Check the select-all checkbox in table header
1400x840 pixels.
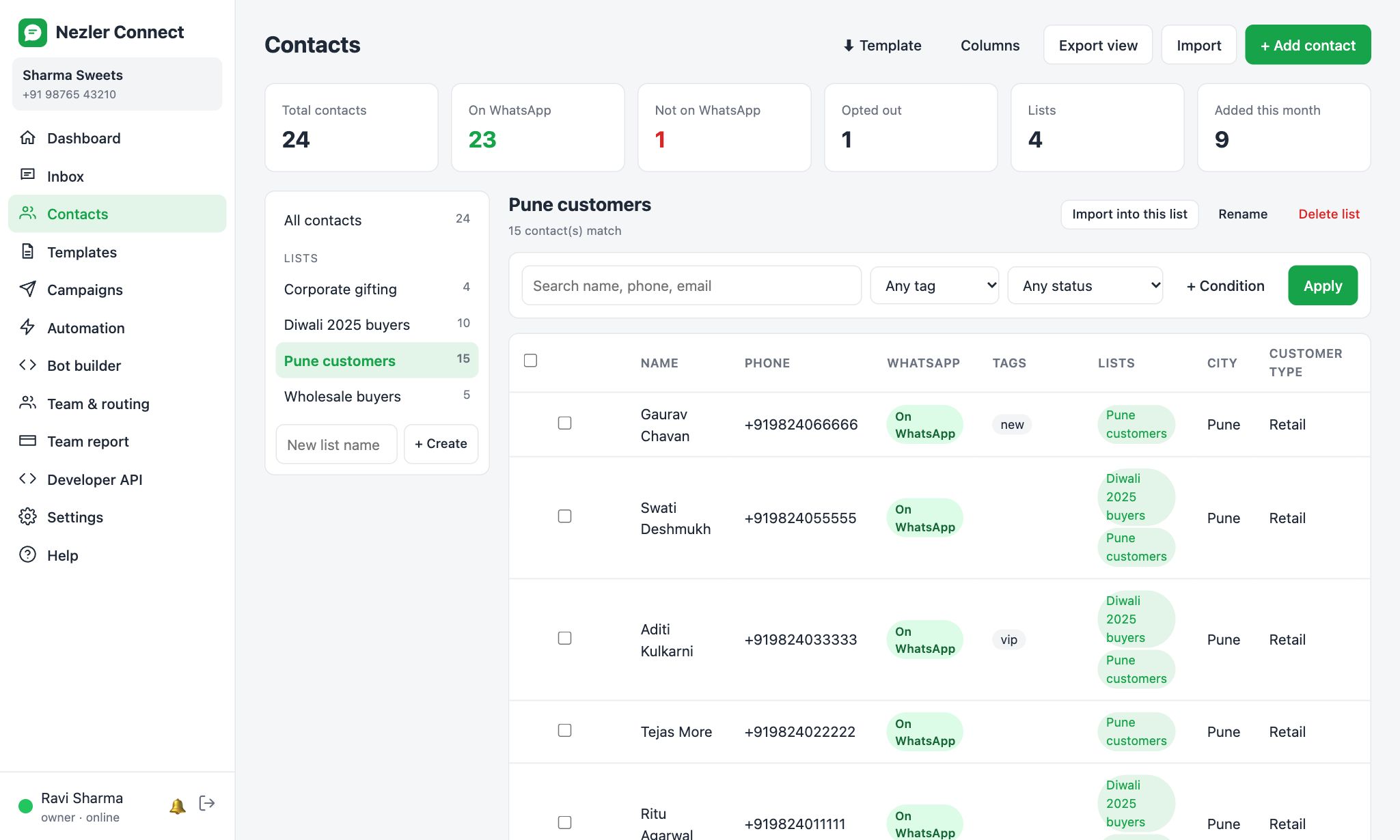[x=530, y=361]
